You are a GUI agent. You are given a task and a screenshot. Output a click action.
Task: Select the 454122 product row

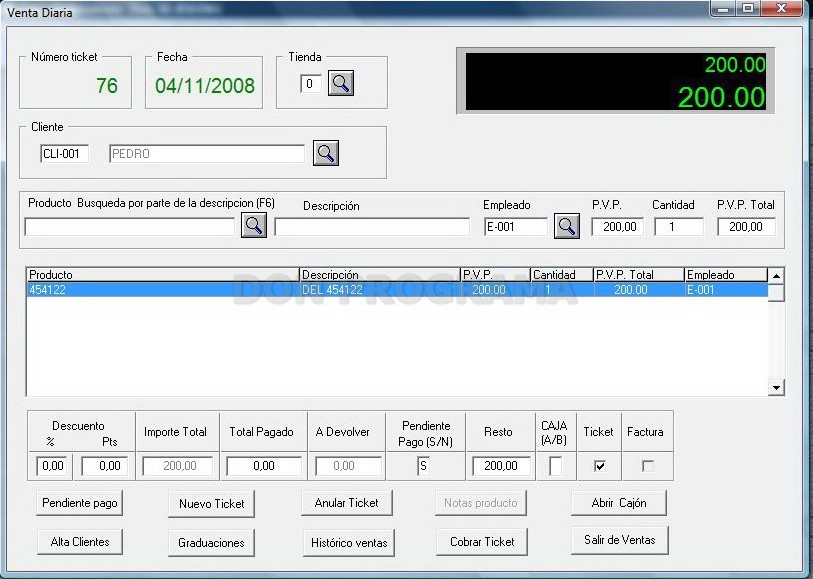click(397, 290)
